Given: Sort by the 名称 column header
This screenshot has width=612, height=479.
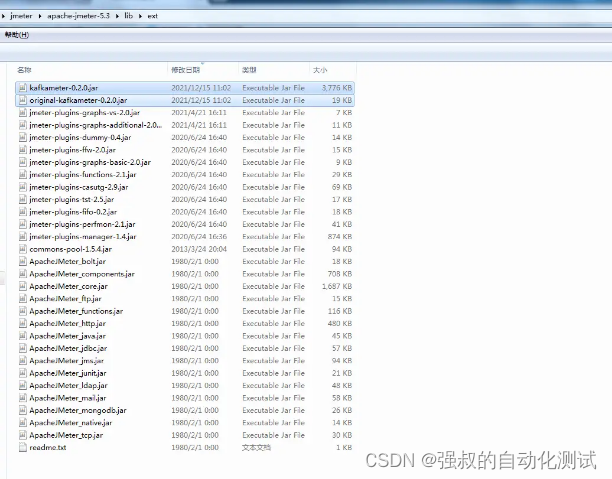Looking at the screenshot, I should (24, 70).
